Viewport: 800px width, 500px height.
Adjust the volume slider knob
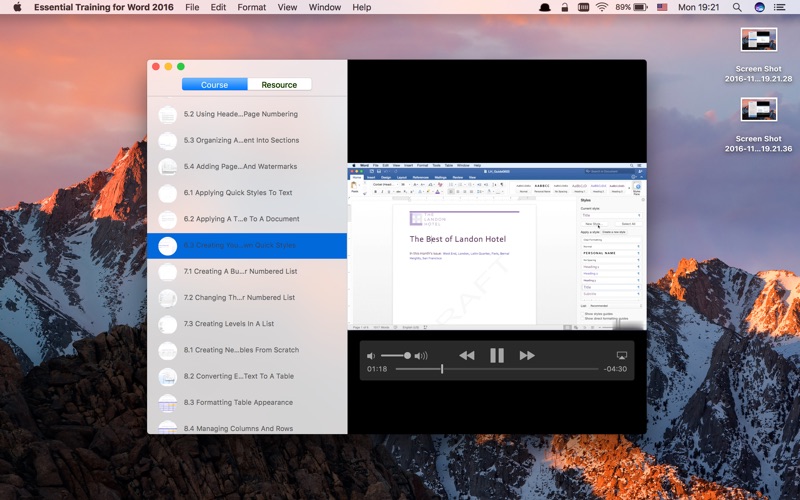(x=407, y=355)
